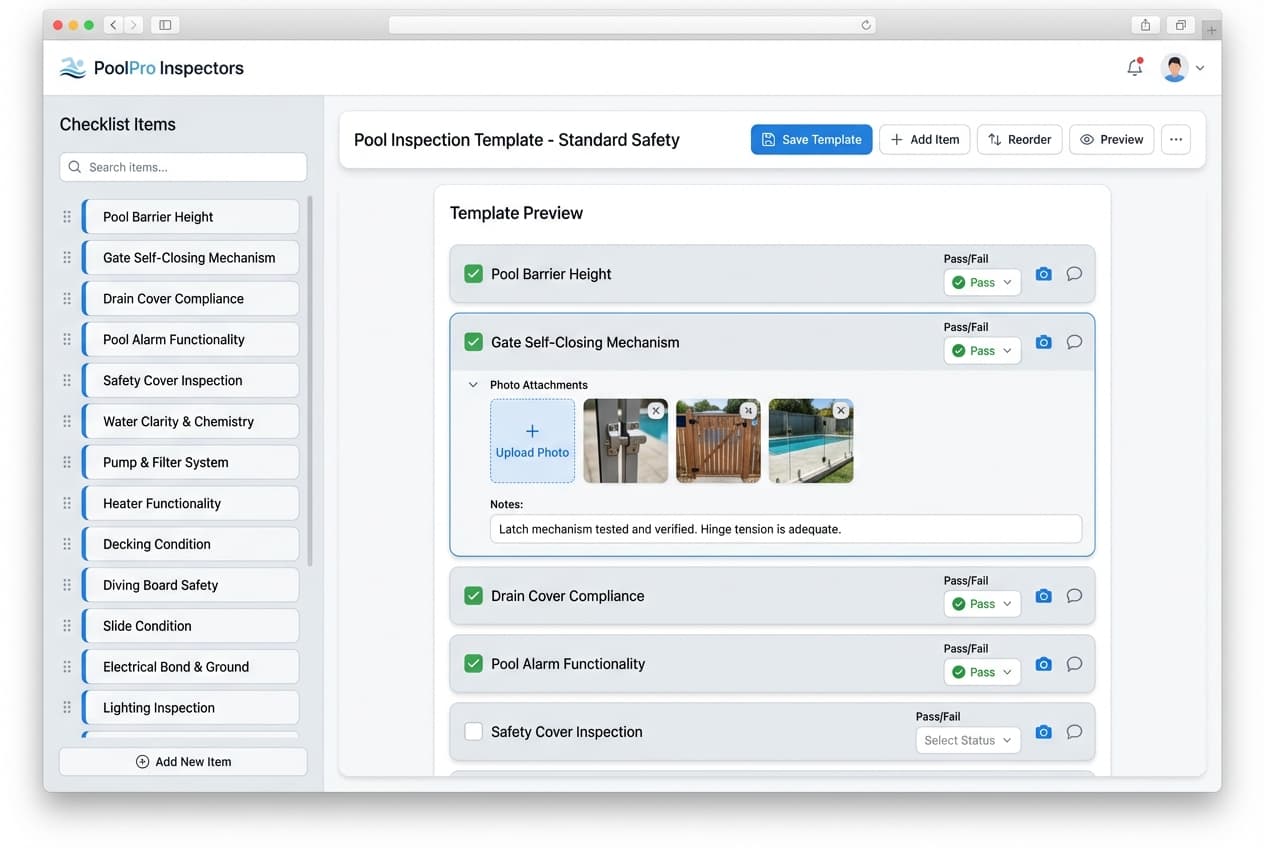Click the camera icon on Safety Cover Inspection
Image resolution: width=1264 pixels, height=848 pixels.
(1043, 732)
